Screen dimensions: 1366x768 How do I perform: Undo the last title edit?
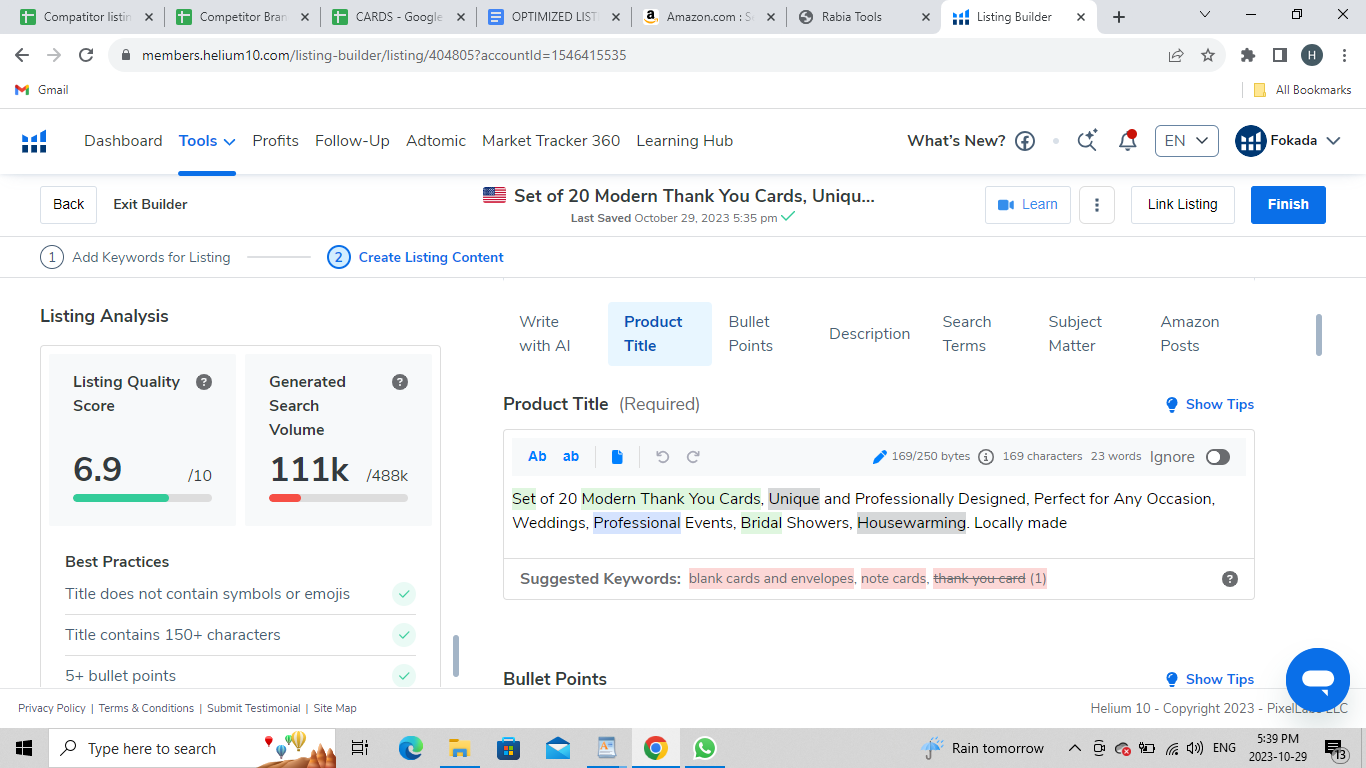click(662, 457)
